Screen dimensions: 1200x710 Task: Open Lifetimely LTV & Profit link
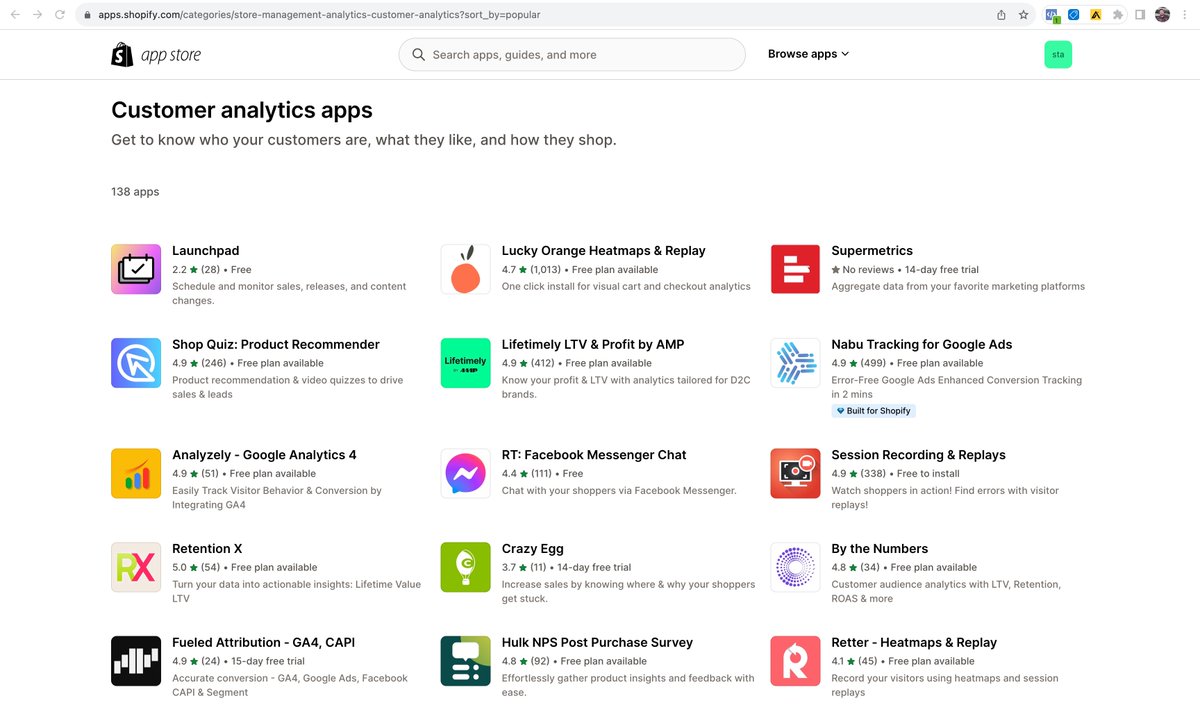593,345
